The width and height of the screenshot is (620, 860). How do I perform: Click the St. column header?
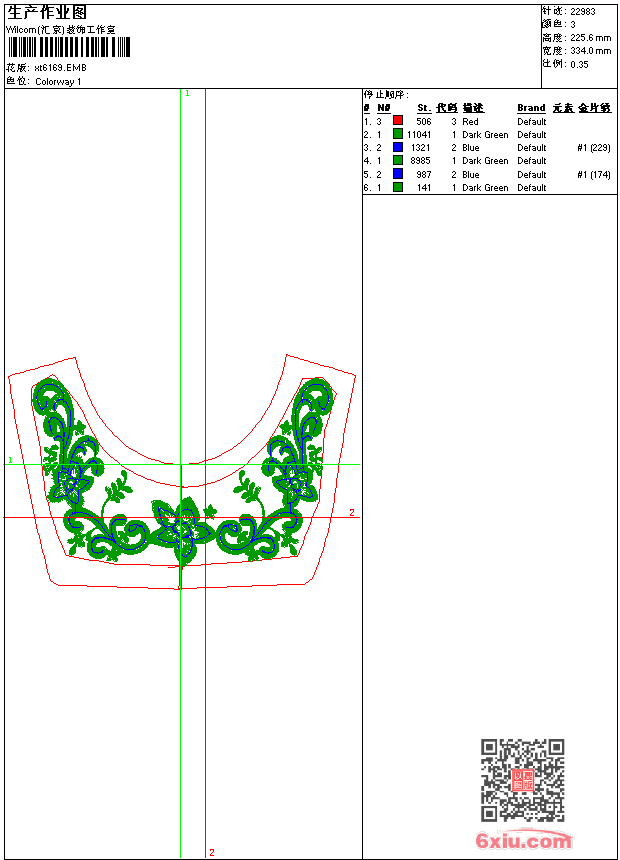tap(424, 108)
